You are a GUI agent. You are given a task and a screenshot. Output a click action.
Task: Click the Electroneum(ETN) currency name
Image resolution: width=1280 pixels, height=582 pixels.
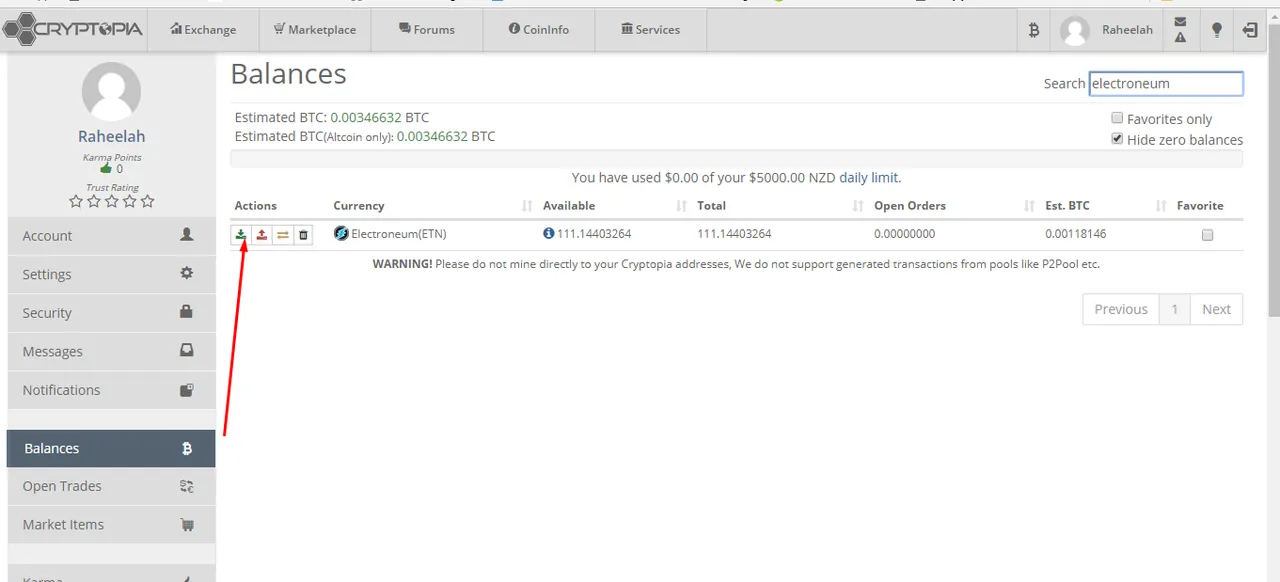(x=399, y=234)
